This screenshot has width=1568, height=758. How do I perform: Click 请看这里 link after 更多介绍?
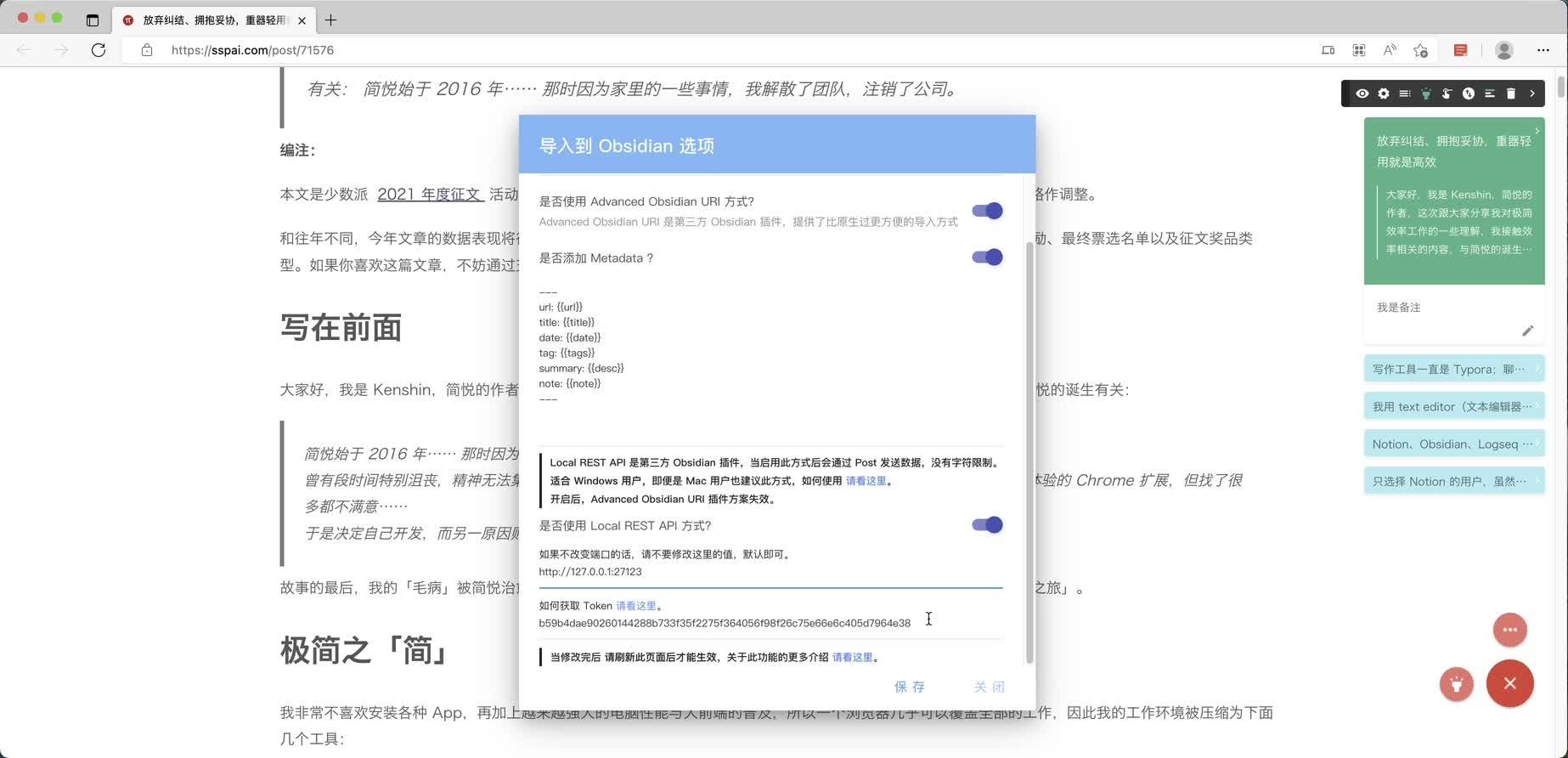(852, 657)
